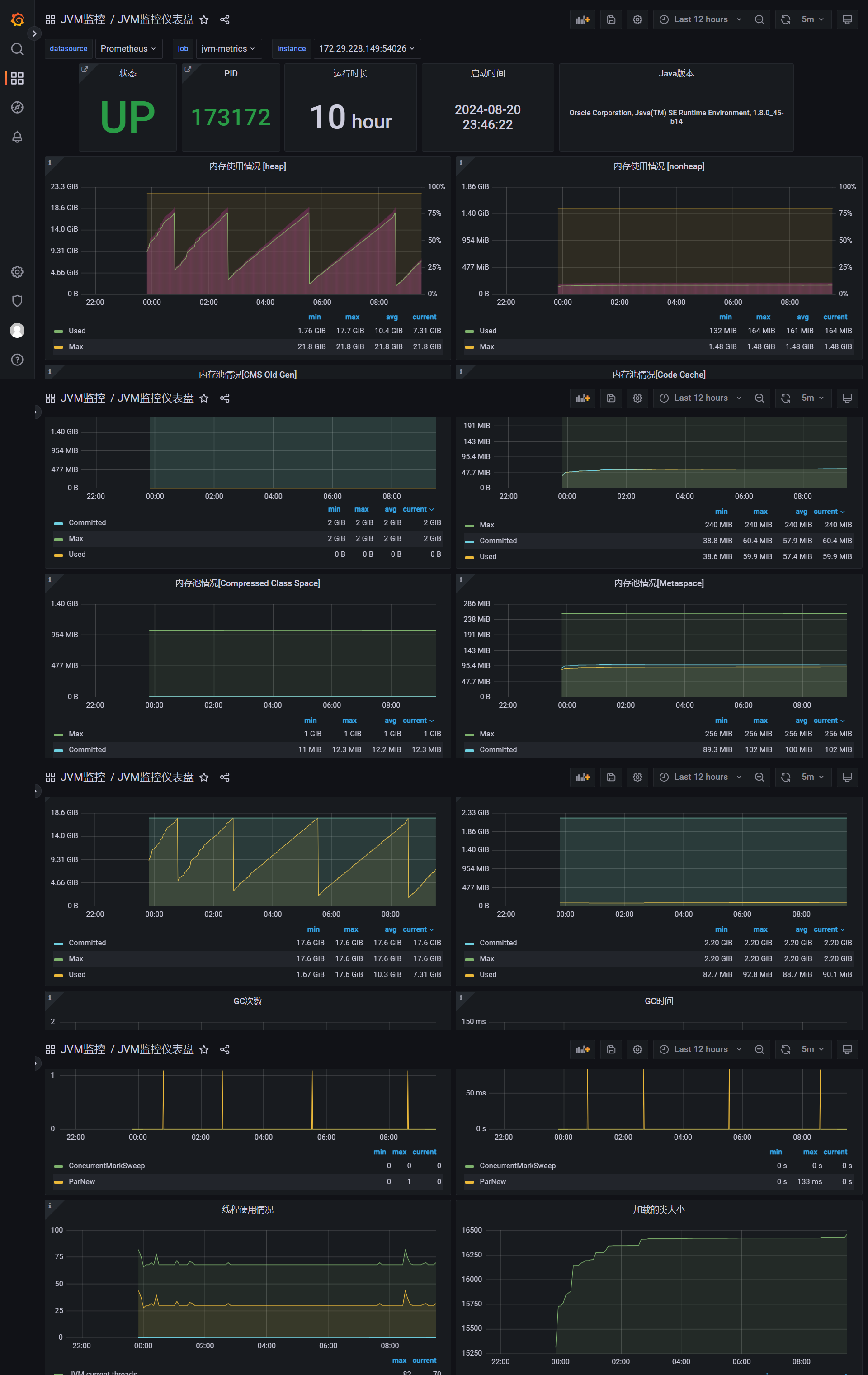The width and height of the screenshot is (868, 1375).
Task: Click the refresh dashboard icon in the topmost header
Action: coord(785,19)
